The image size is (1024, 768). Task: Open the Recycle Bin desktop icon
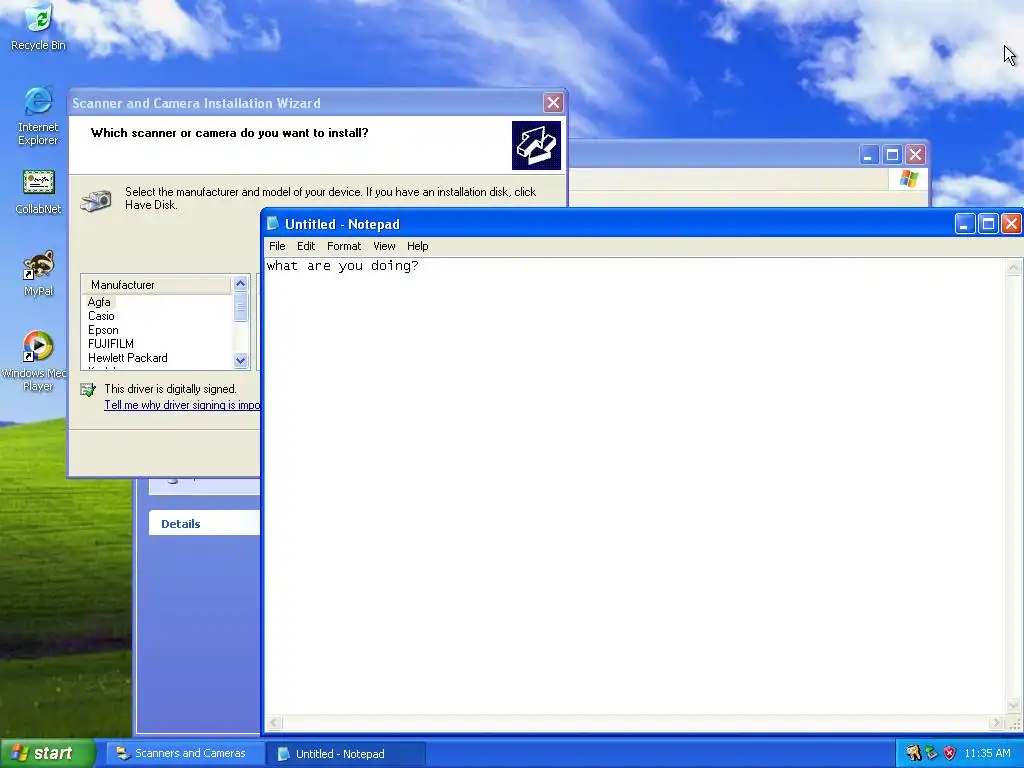tap(39, 27)
